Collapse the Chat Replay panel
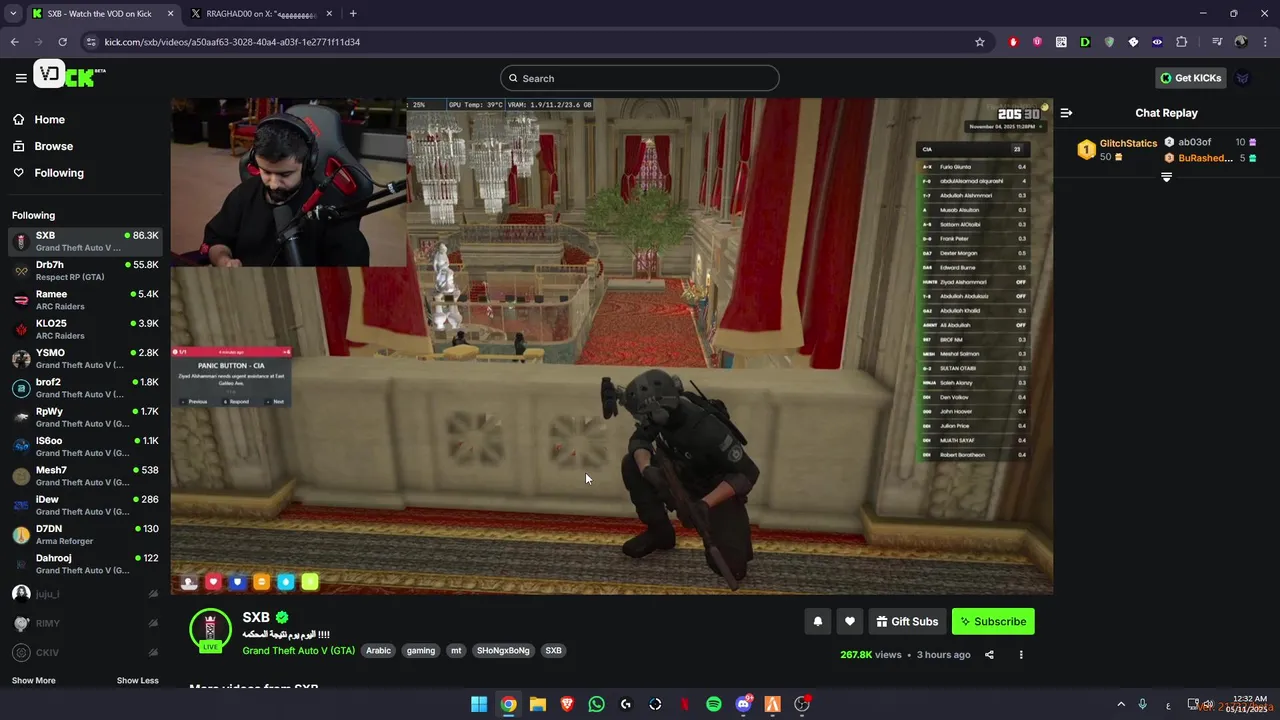The image size is (1280, 720). click(1066, 113)
